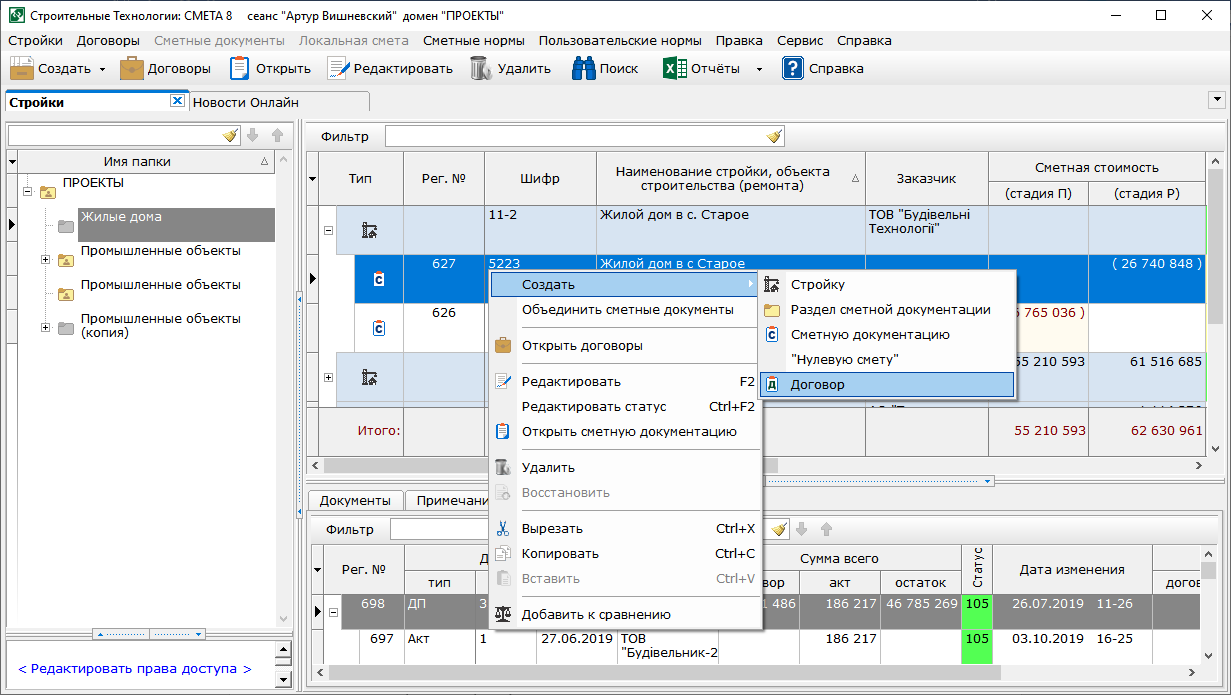This screenshot has height=695, width=1231.
Task: Choose Добавить к сравнению context menu item
Action: [x=595, y=615]
